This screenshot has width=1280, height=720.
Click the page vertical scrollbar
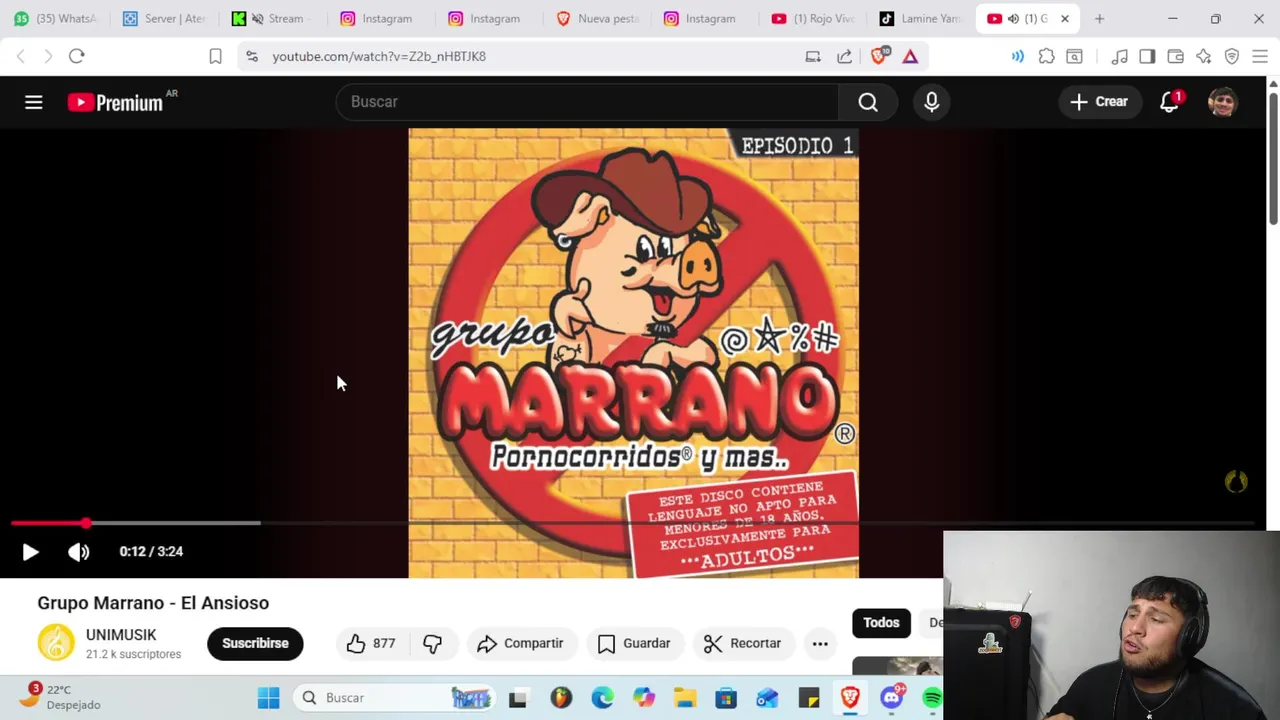(x=1273, y=160)
